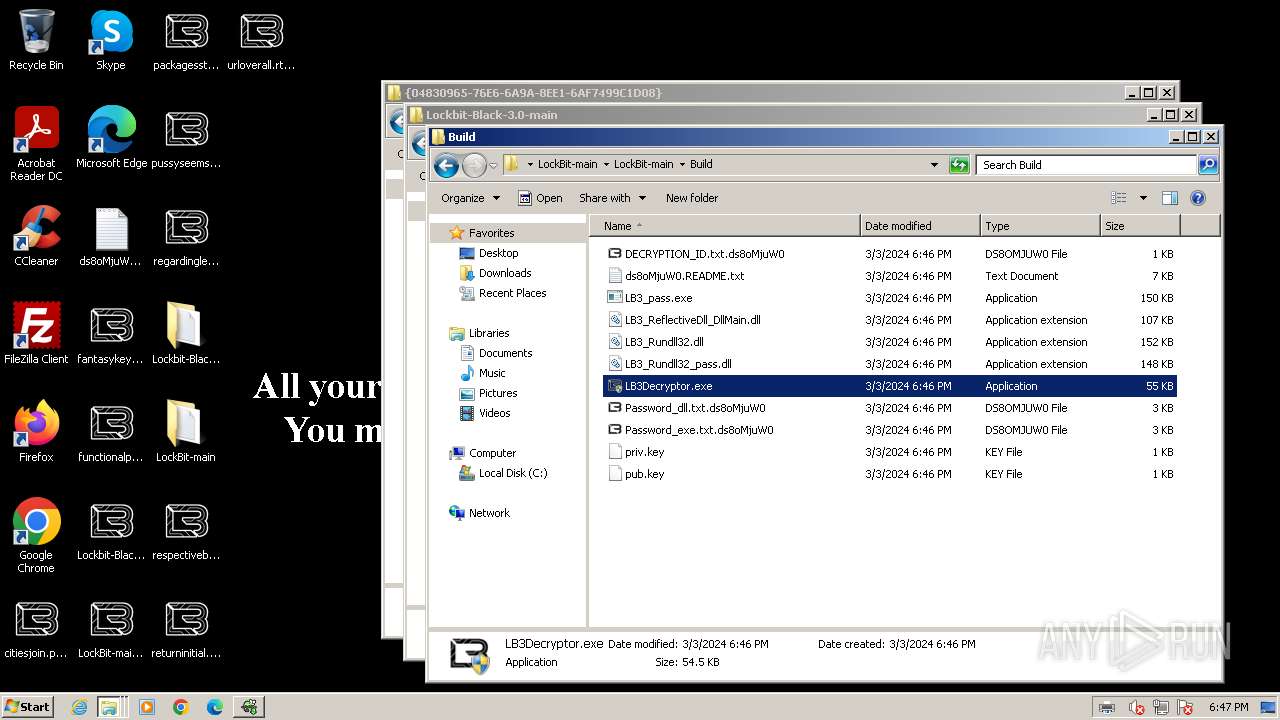Select the Lockbit-Blac folder on the desktop
This screenshot has width=1280, height=720.
pyautogui.click(x=186, y=334)
